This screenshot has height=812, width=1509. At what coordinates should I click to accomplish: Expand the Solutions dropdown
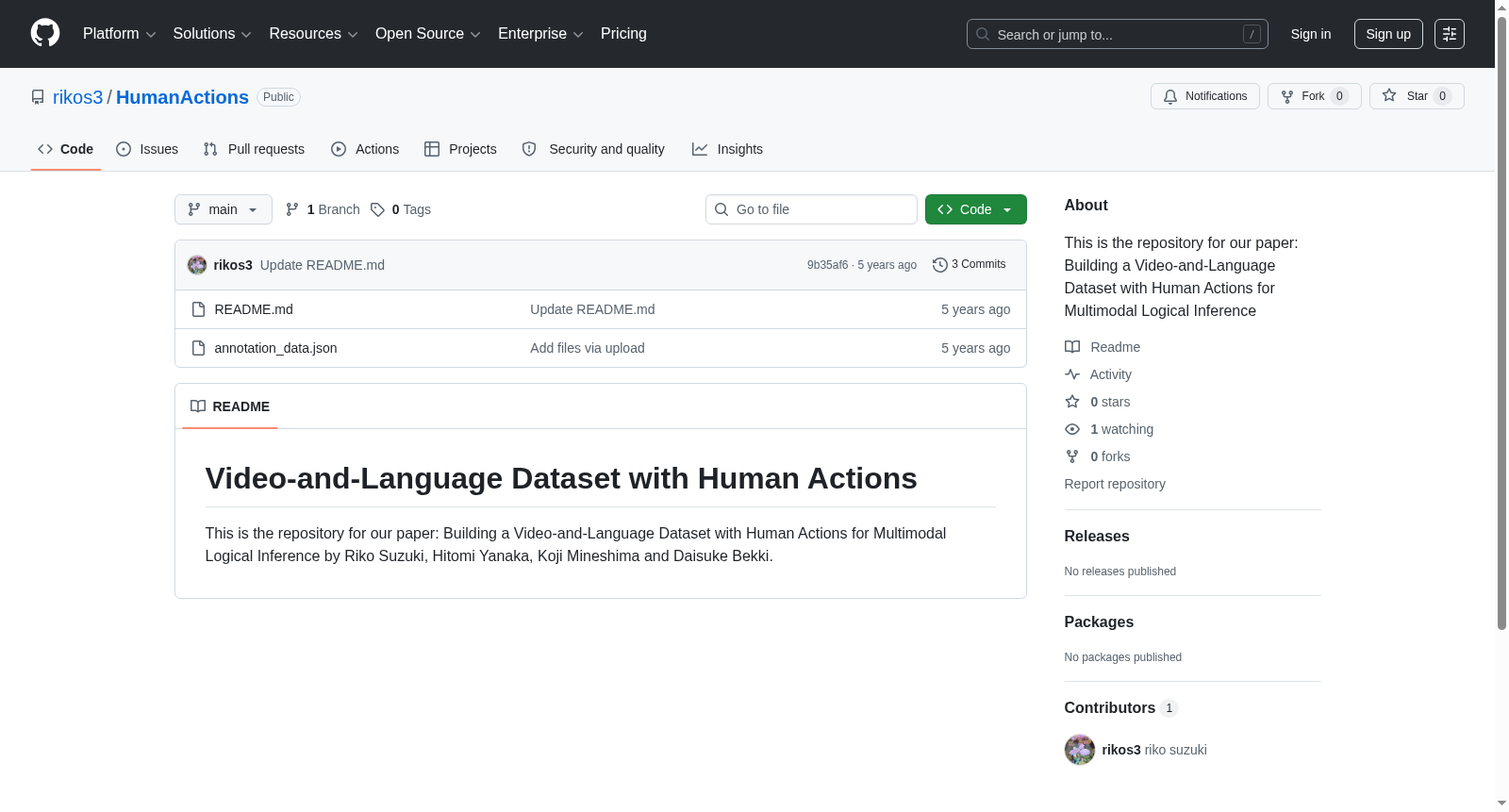pos(212,34)
